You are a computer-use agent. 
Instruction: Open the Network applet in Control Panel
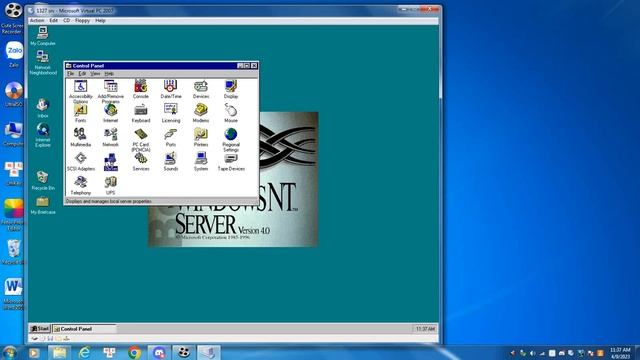pyautogui.click(x=110, y=137)
